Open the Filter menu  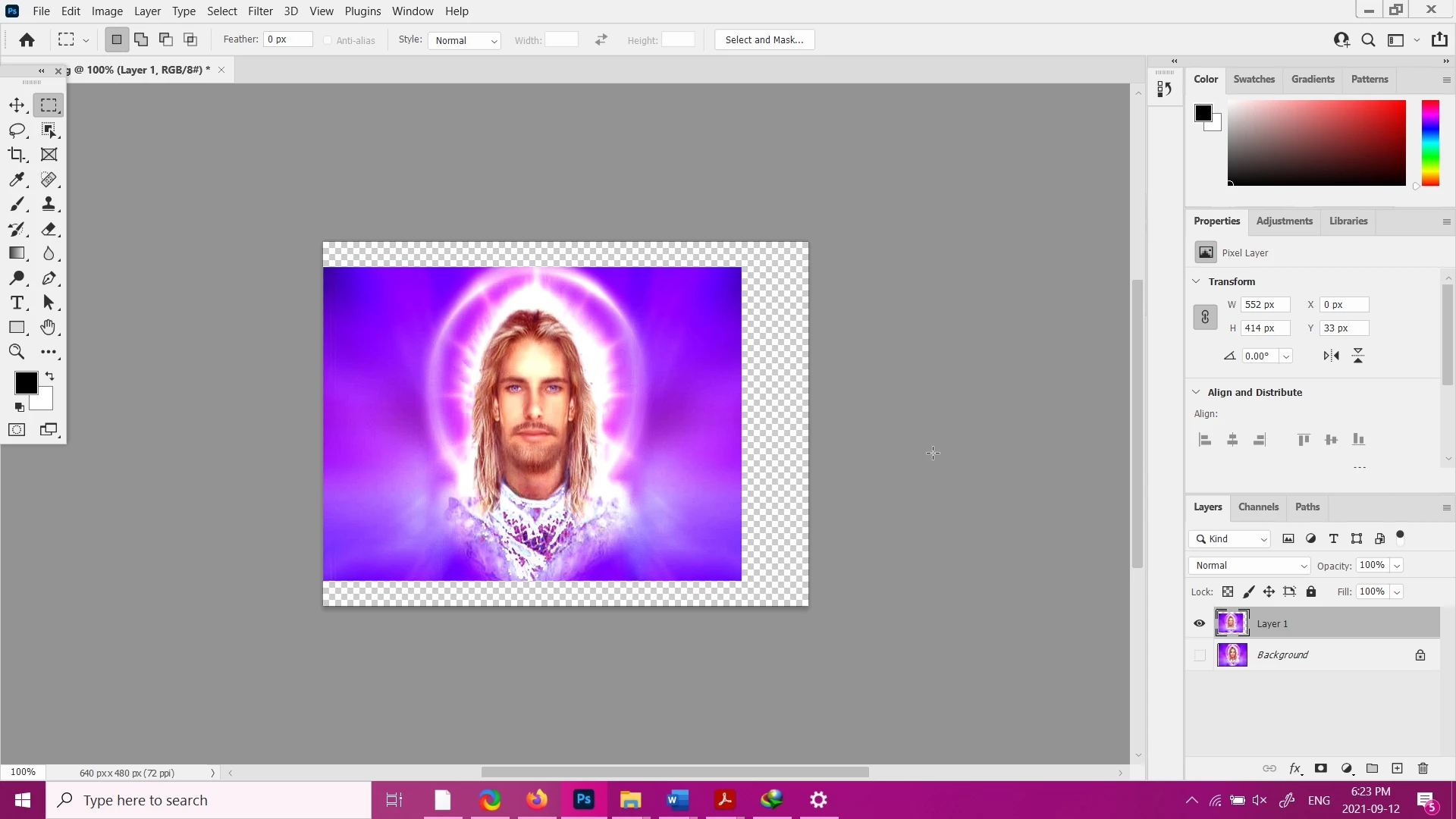(260, 11)
